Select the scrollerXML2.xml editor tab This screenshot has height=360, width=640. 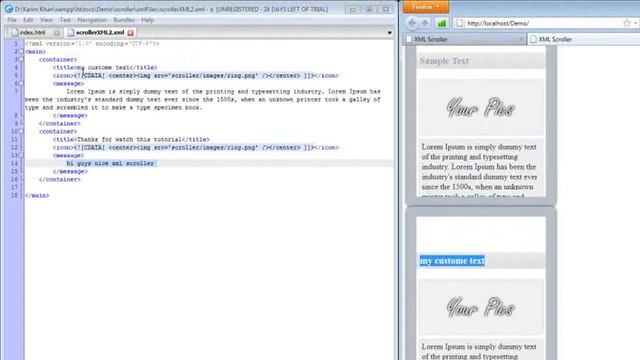coord(100,32)
